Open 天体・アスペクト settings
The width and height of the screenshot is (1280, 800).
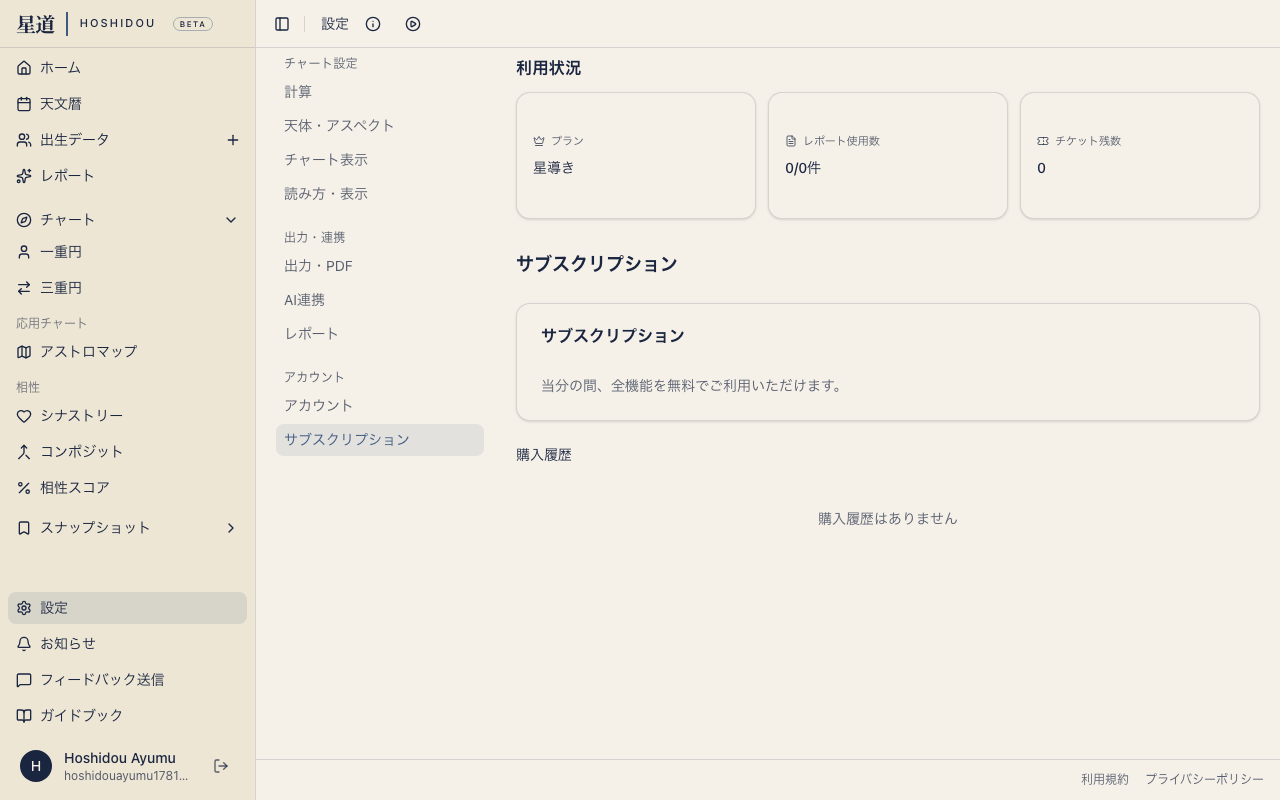[380, 126]
